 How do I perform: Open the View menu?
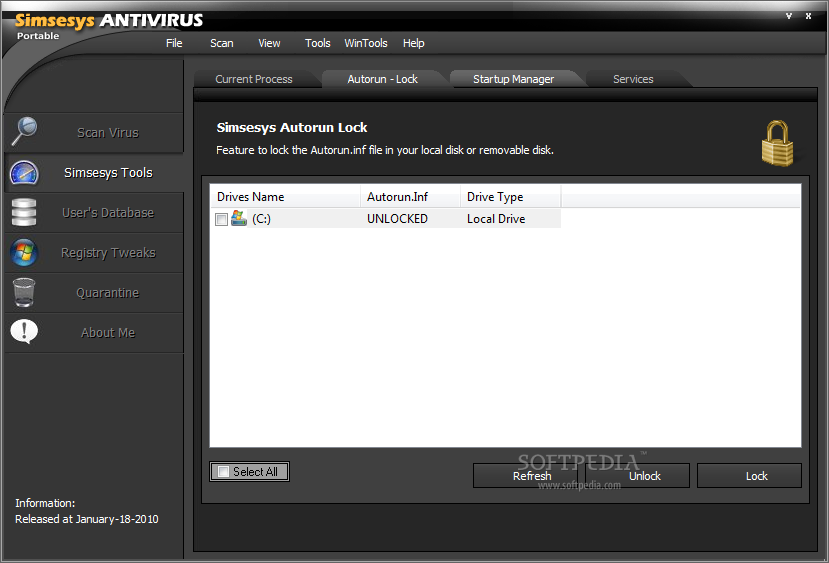[269, 43]
